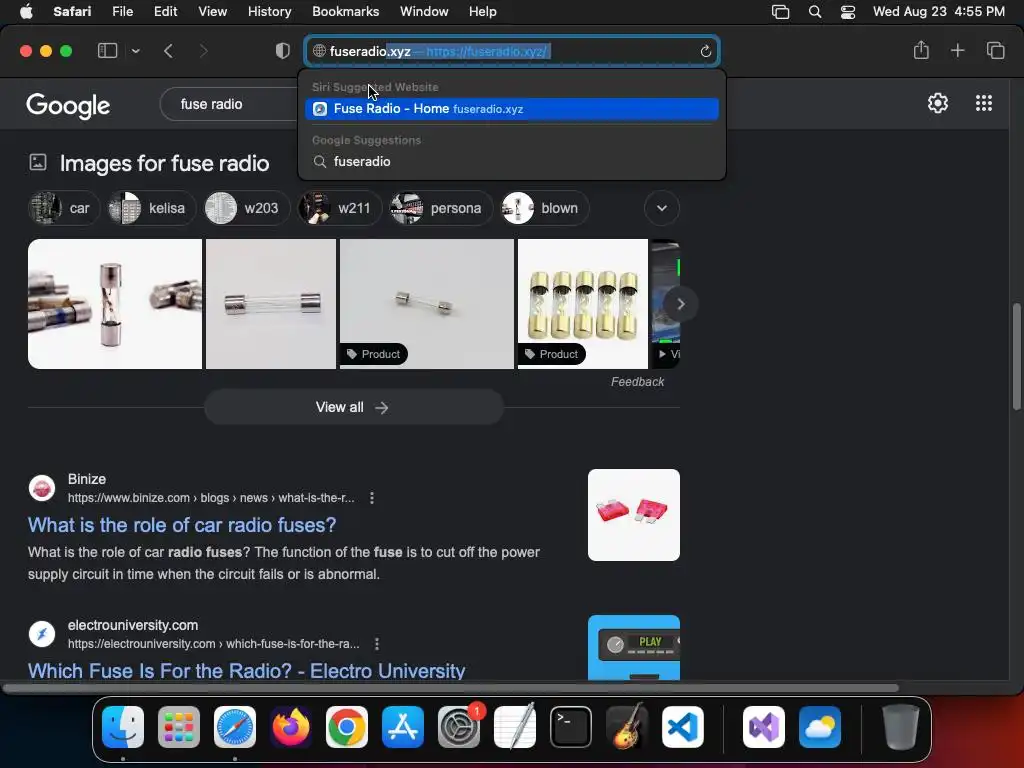This screenshot has width=1024, height=768.
Task: Open Spotlight search in menu bar
Action: click(814, 12)
